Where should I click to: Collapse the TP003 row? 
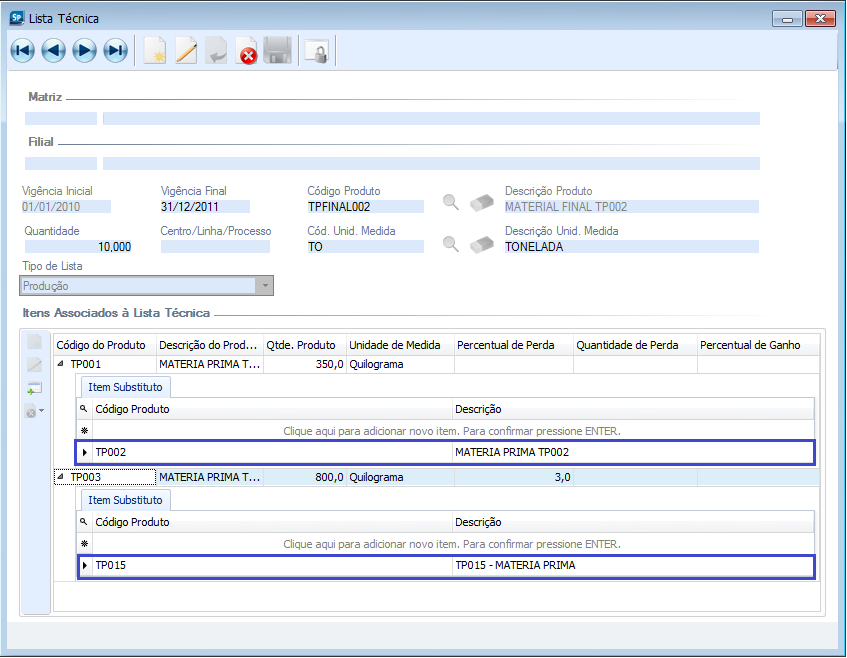[62, 478]
